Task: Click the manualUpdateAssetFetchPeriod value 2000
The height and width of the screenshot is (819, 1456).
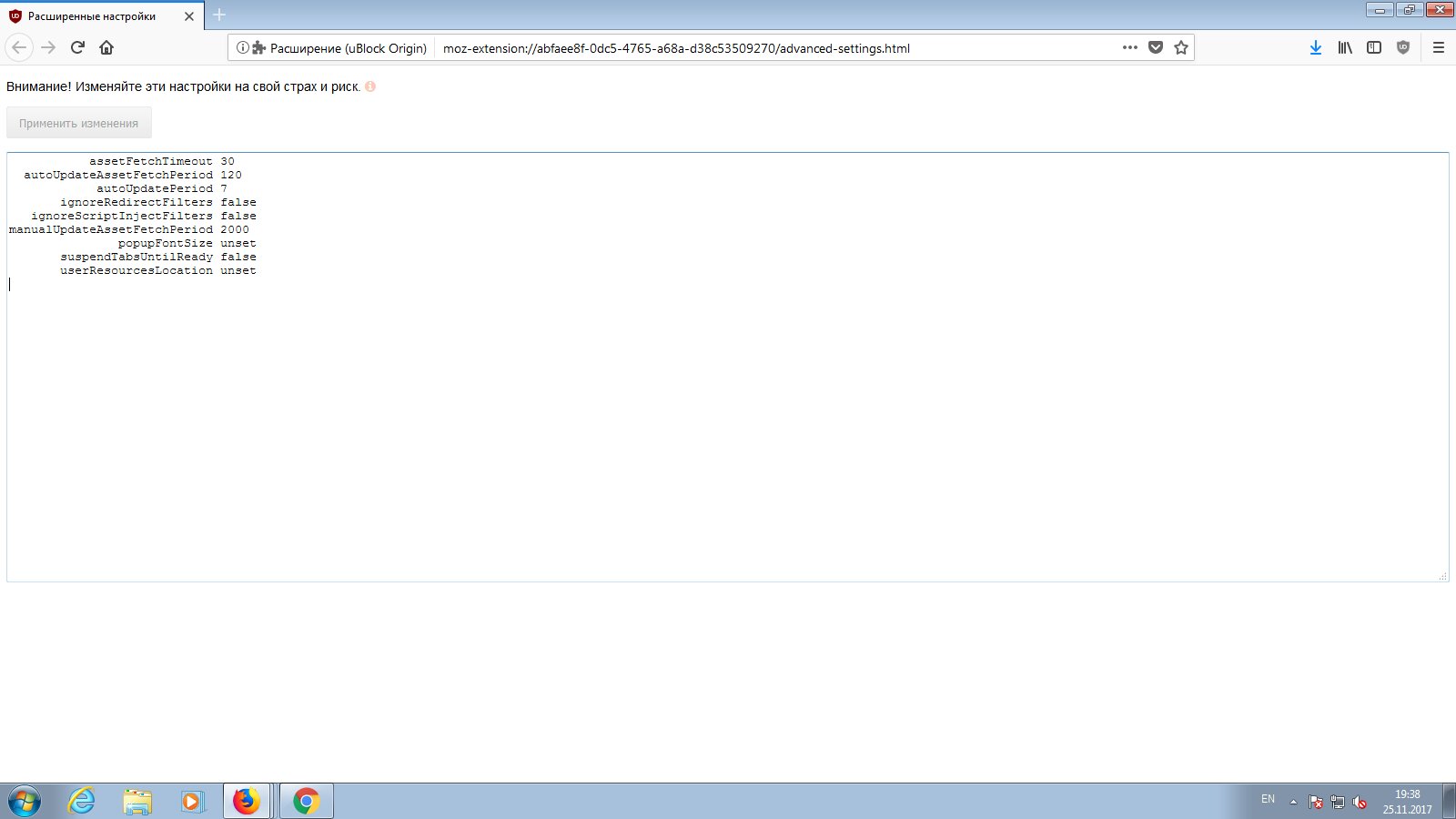Action: [235, 229]
